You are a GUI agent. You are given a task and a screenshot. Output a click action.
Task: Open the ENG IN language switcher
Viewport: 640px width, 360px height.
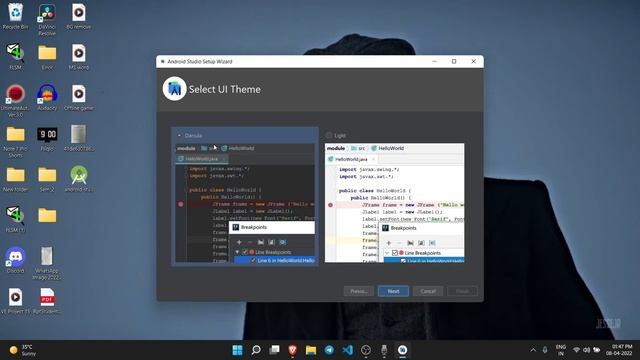pos(561,350)
